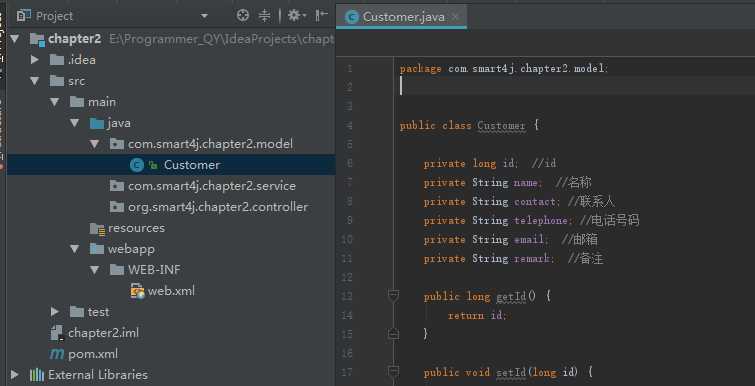The width and height of the screenshot is (755, 386).
Task: Click the Customer class icon in tree
Action: click(x=137, y=165)
